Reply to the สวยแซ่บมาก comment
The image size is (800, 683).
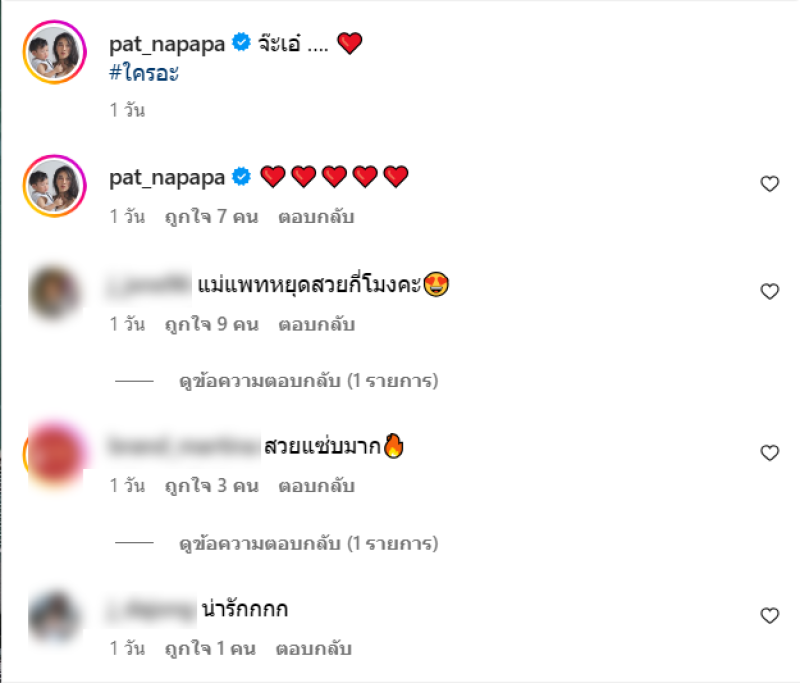(x=316, y=486)
